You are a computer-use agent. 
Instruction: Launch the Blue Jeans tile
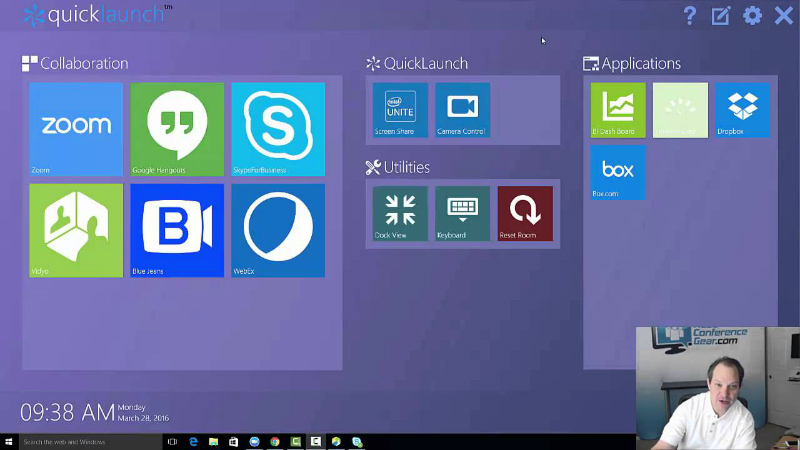(x=177, y=229)
